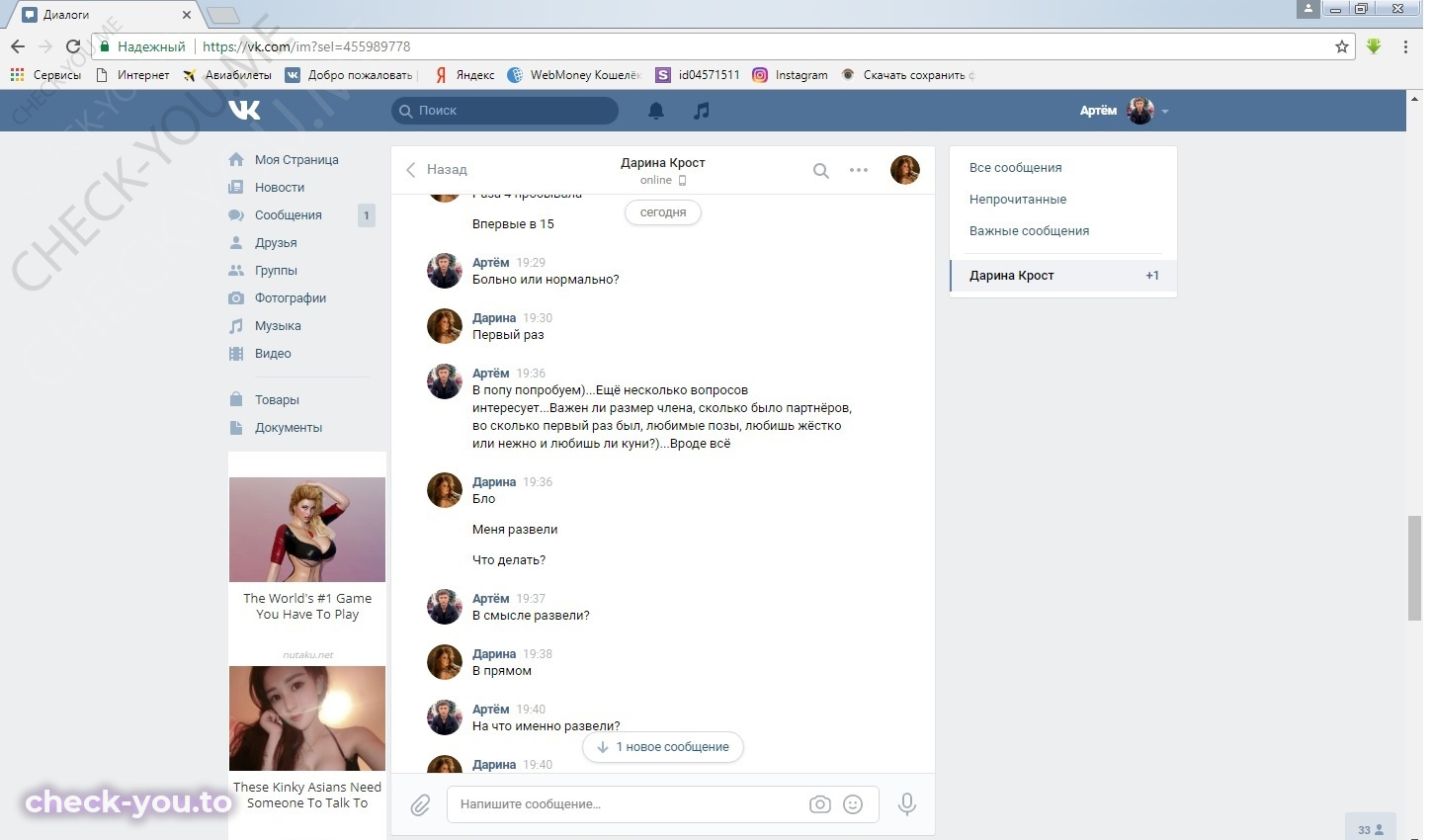This screenshot has height=840, width=1431.
Task: Add a photo using the camera icon
Action: tap(820, 804)
